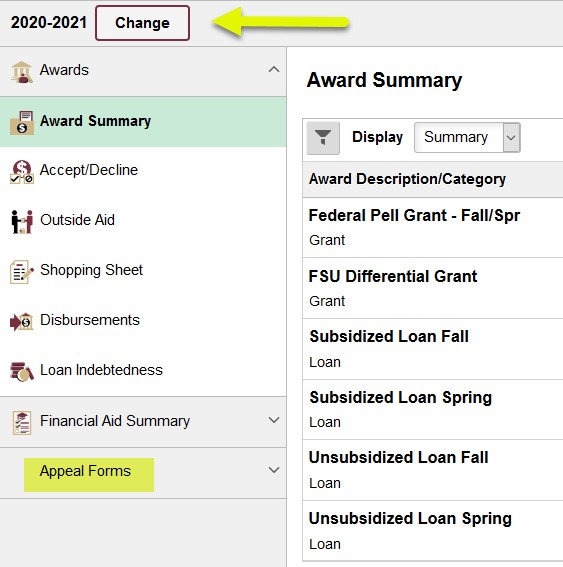This screenshot has width=563, height=567.
Task: Collapse the Awards section chevron
Action: tap(274, 69)
